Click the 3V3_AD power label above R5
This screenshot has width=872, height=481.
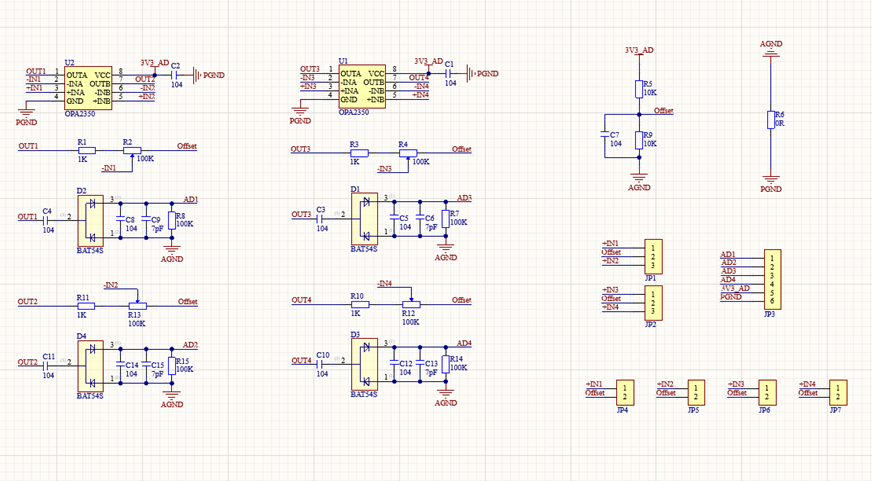pos(640,50)
